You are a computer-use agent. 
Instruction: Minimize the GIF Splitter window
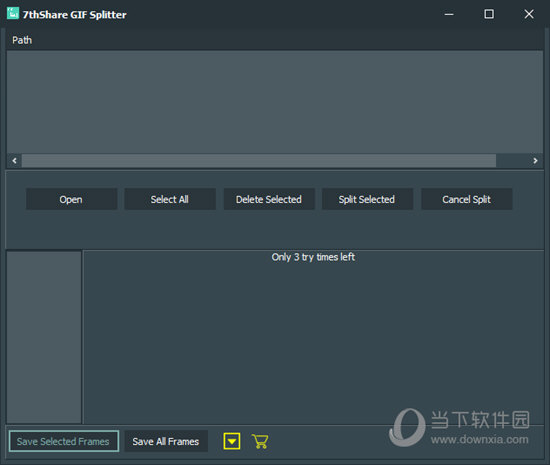[449, 14]
